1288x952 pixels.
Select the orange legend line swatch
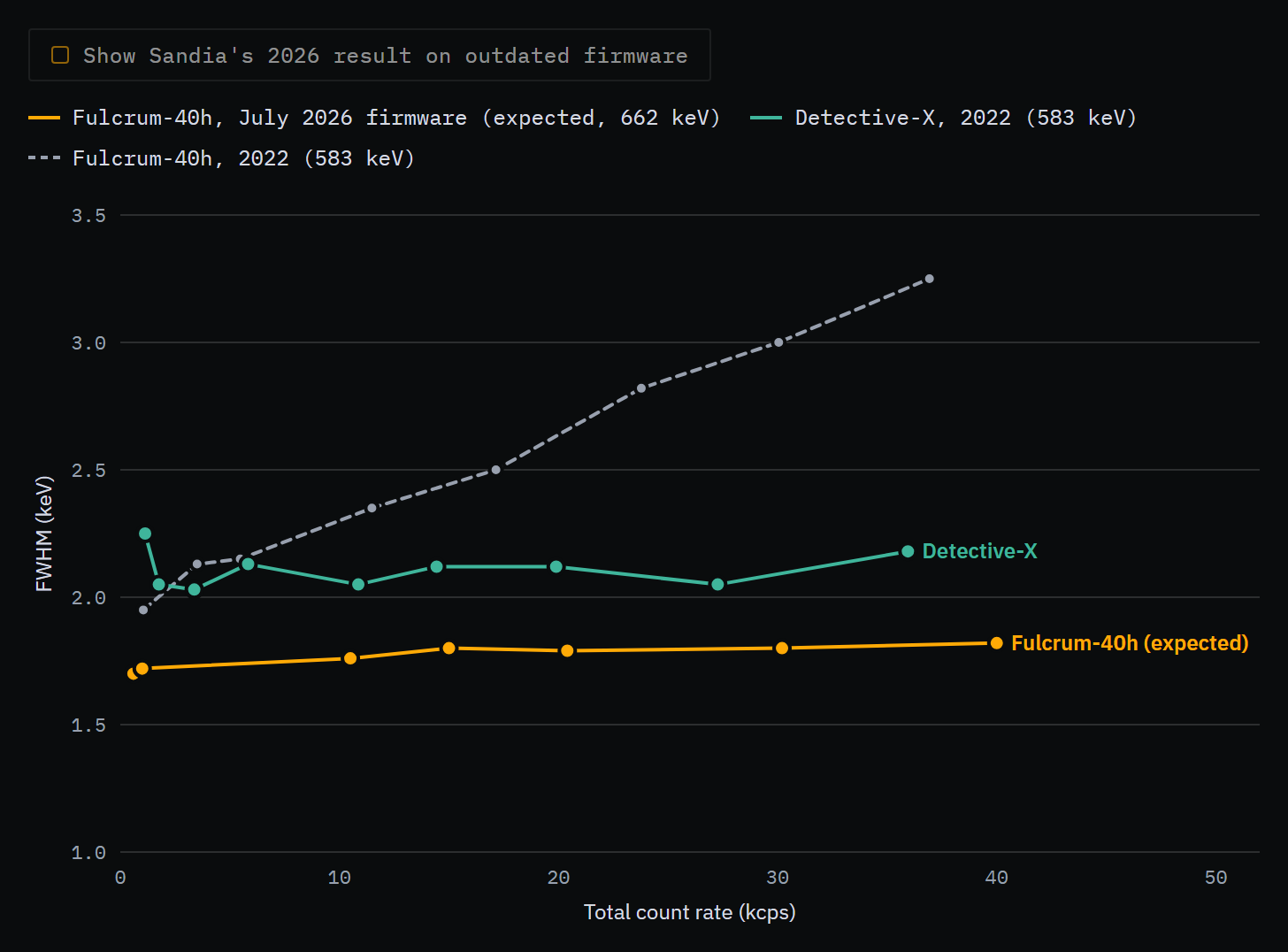44,118
